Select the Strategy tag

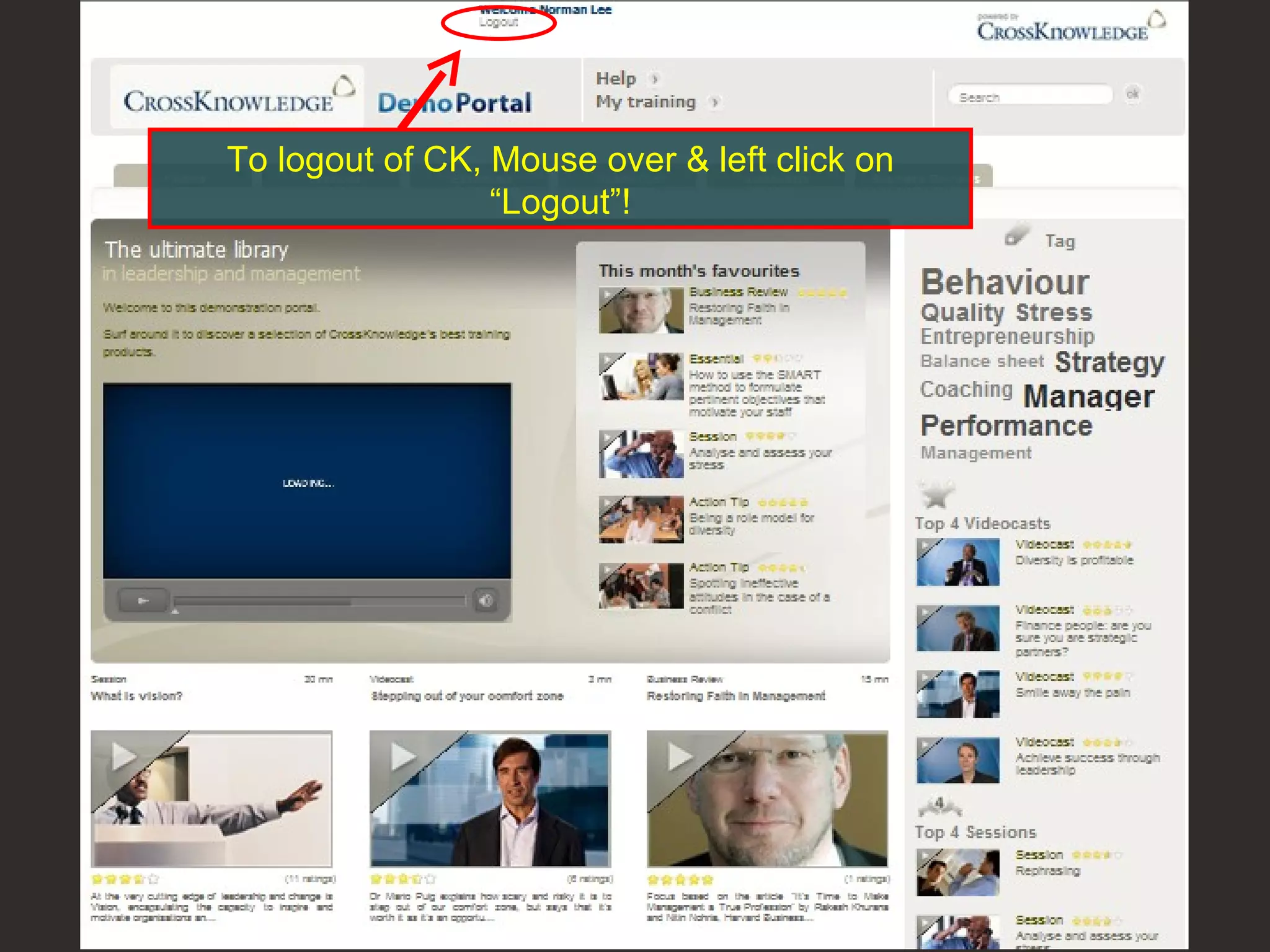tap(1109, 363)
